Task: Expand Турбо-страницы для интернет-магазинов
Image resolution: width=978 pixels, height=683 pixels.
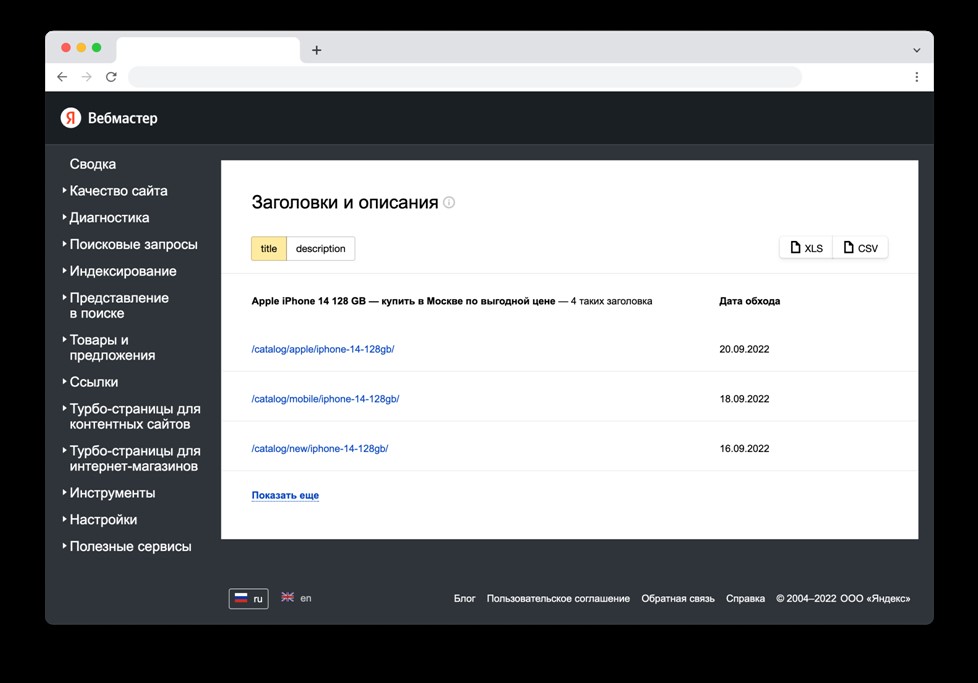Action: click(131, 458)
